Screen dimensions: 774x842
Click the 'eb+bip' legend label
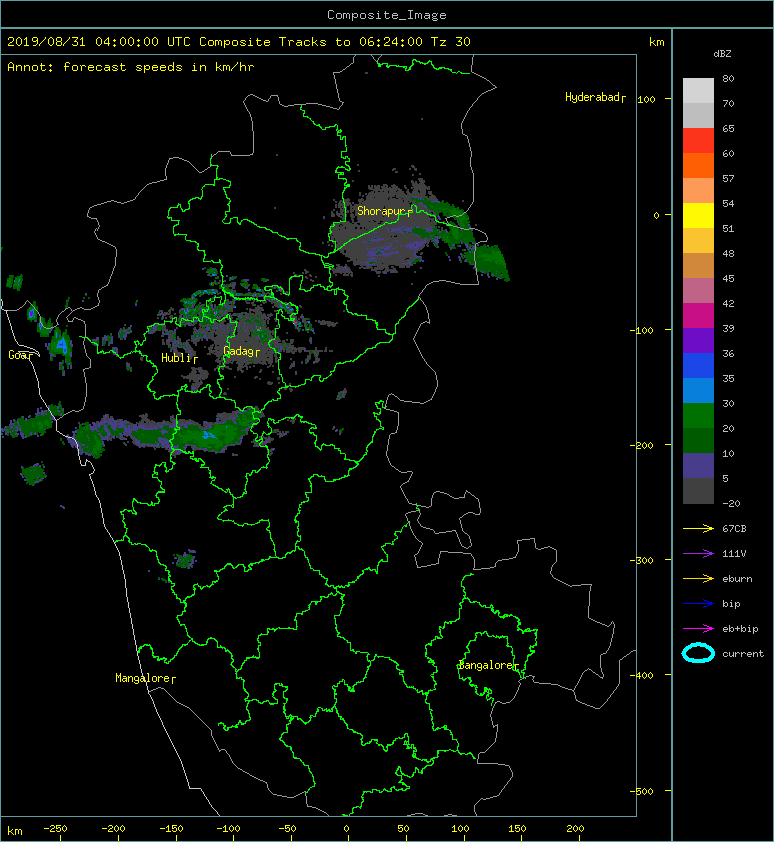point(740,629)
